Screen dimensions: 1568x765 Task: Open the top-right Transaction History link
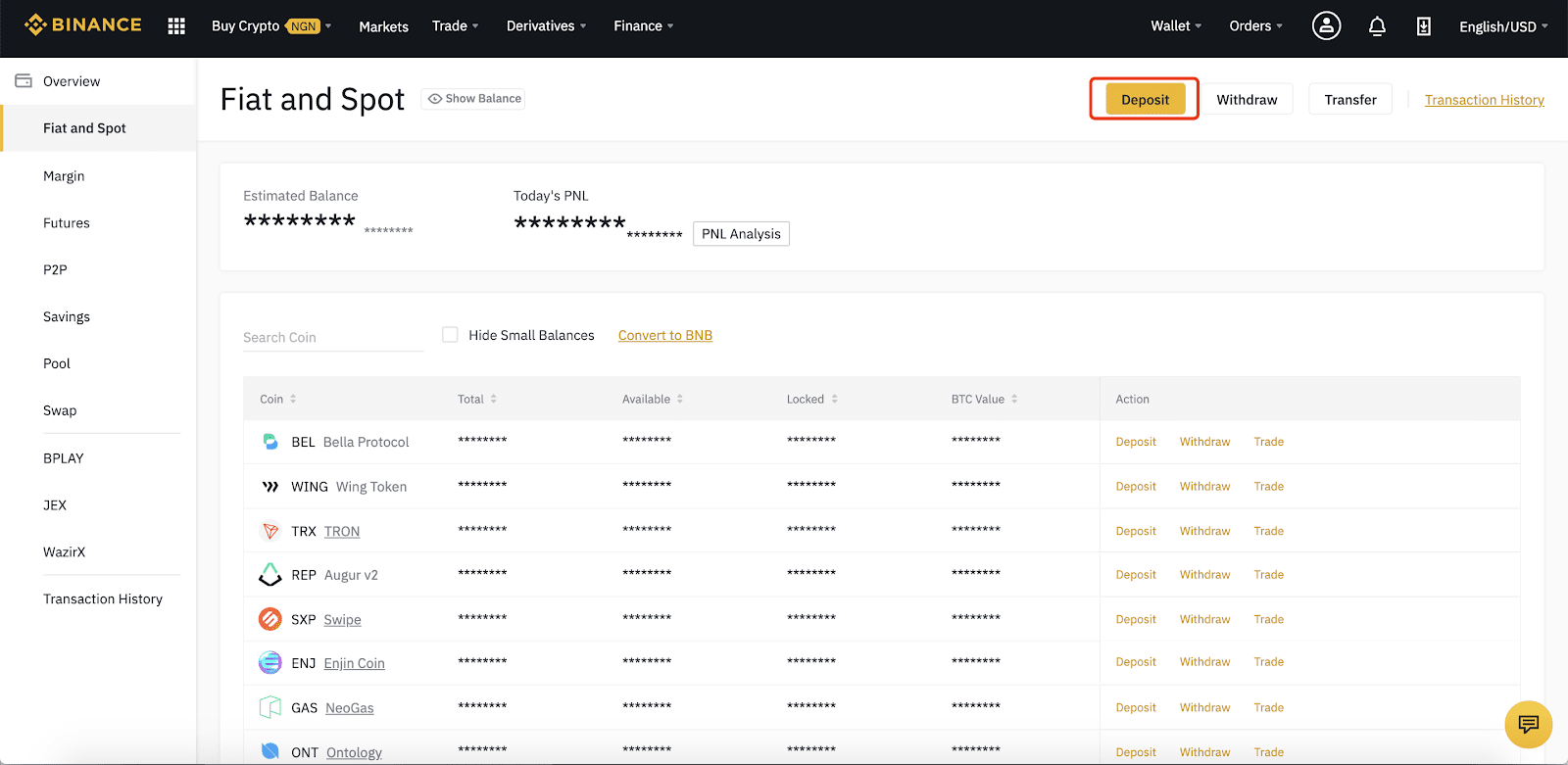(1484, 100)
